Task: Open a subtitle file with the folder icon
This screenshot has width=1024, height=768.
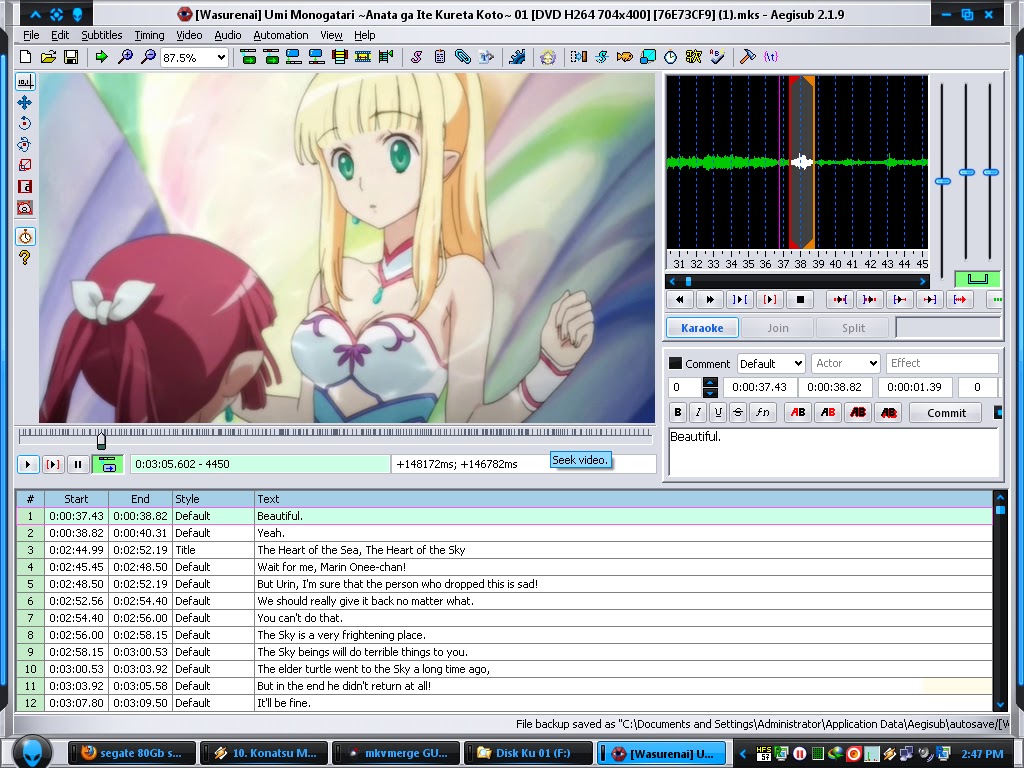Action: click(48, 57)
